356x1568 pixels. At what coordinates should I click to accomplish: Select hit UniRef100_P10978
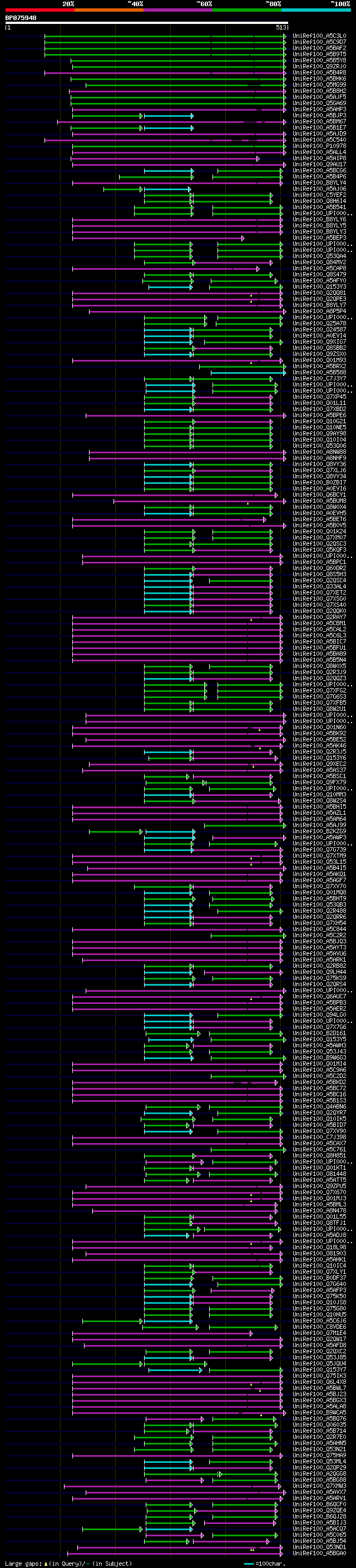tap(319, 146)
